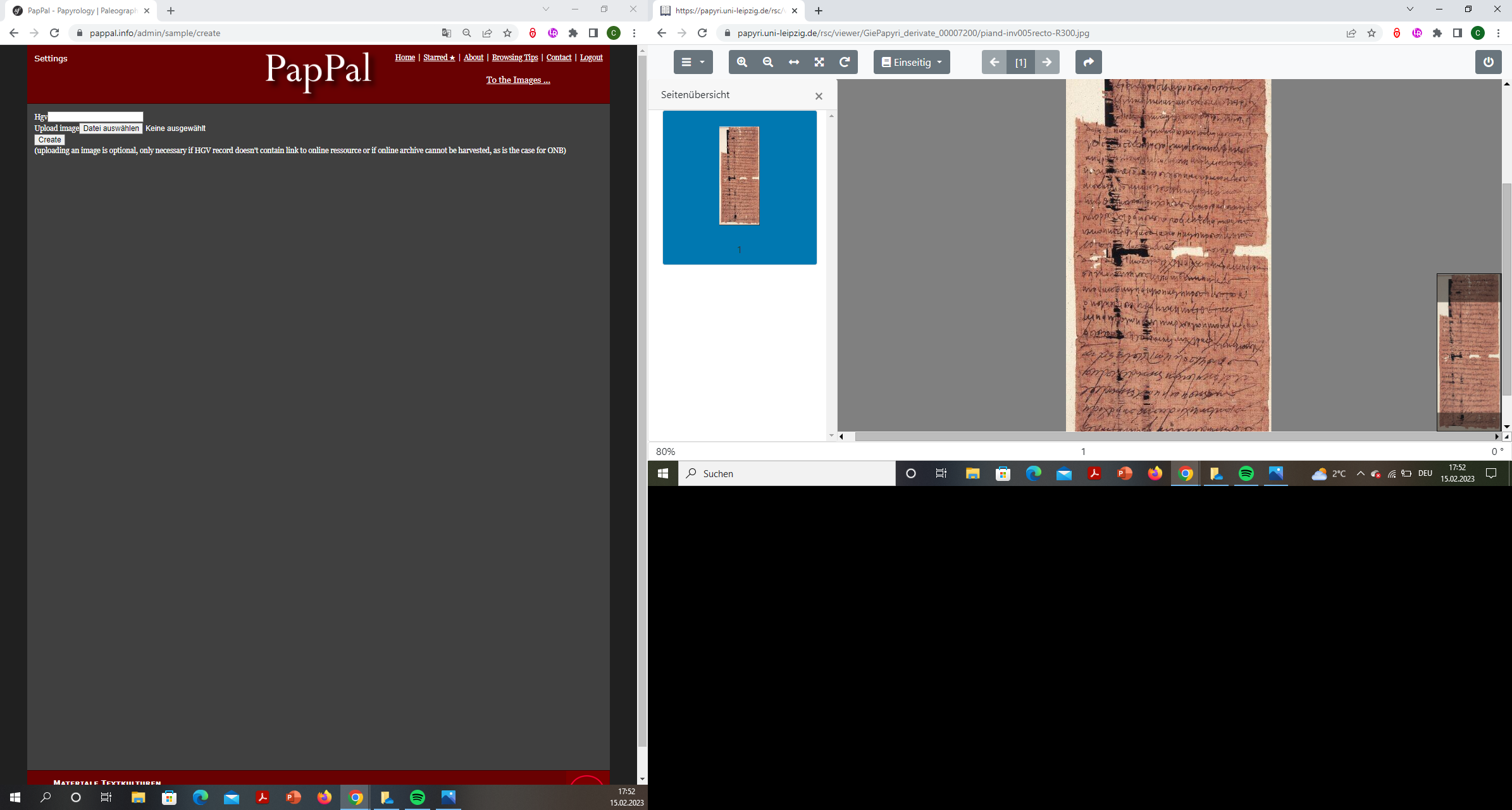
Task: Click the Logout link
Action: [591, 58]
